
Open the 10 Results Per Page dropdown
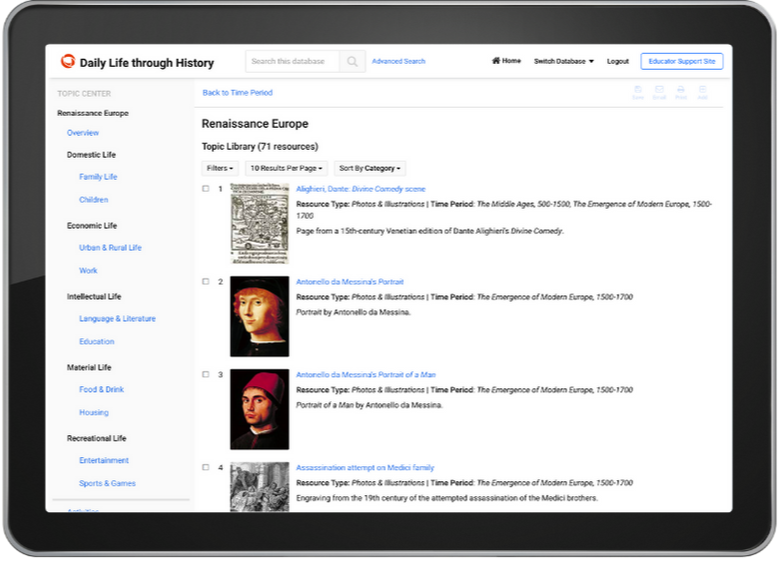(x=286, y=168)
